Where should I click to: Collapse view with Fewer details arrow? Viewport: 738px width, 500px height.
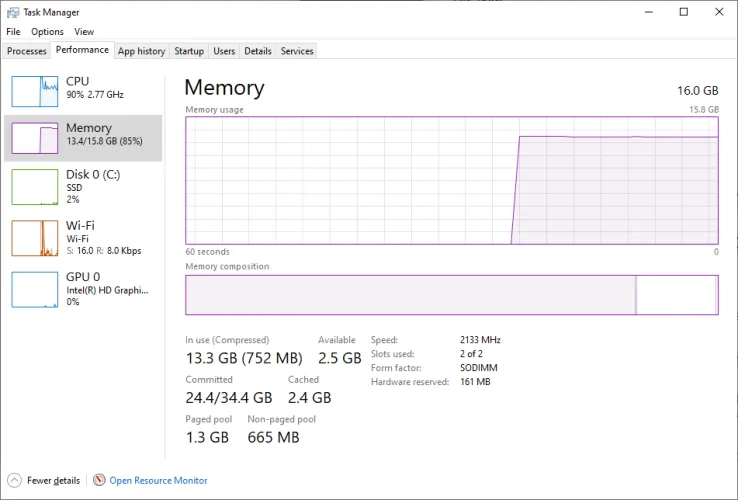[14, 480]
